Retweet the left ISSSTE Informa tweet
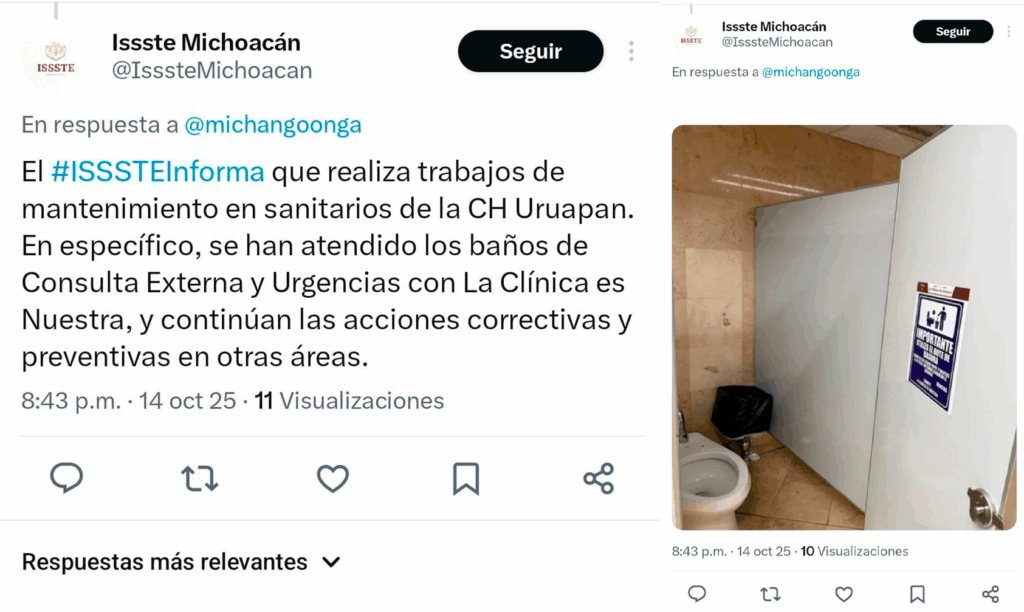 [199, 478]
